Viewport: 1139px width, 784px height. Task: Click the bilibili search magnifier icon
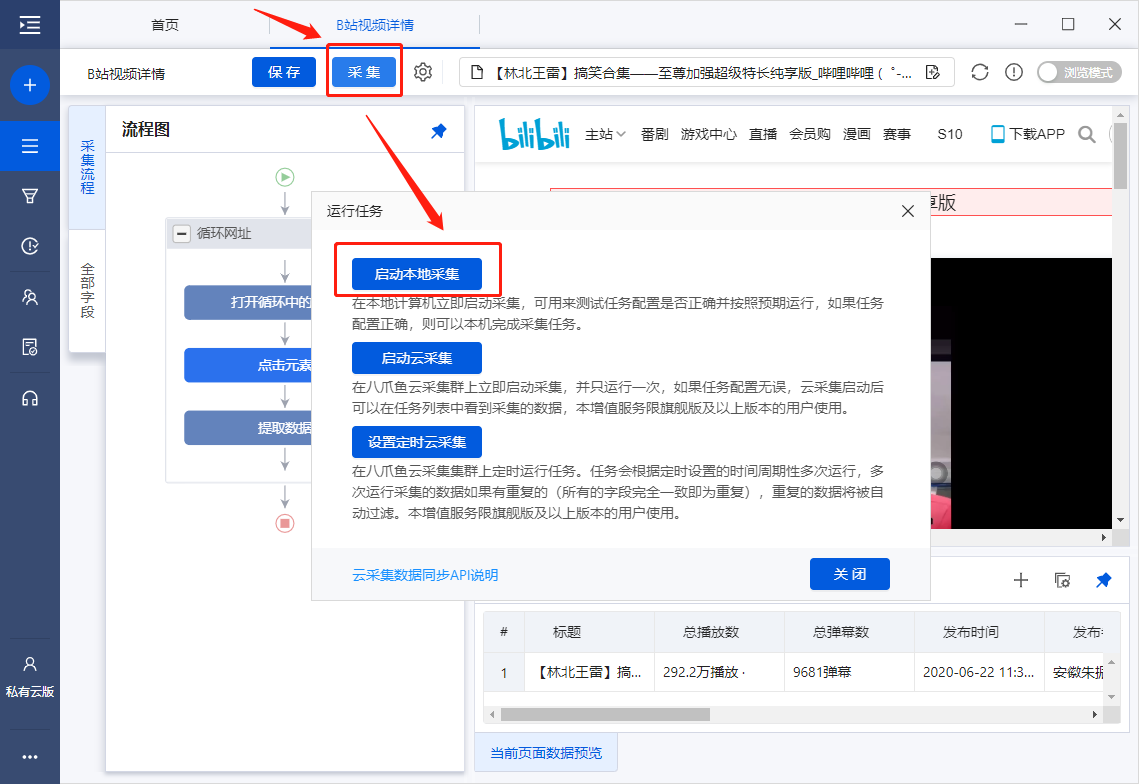tap(1087, 134)
